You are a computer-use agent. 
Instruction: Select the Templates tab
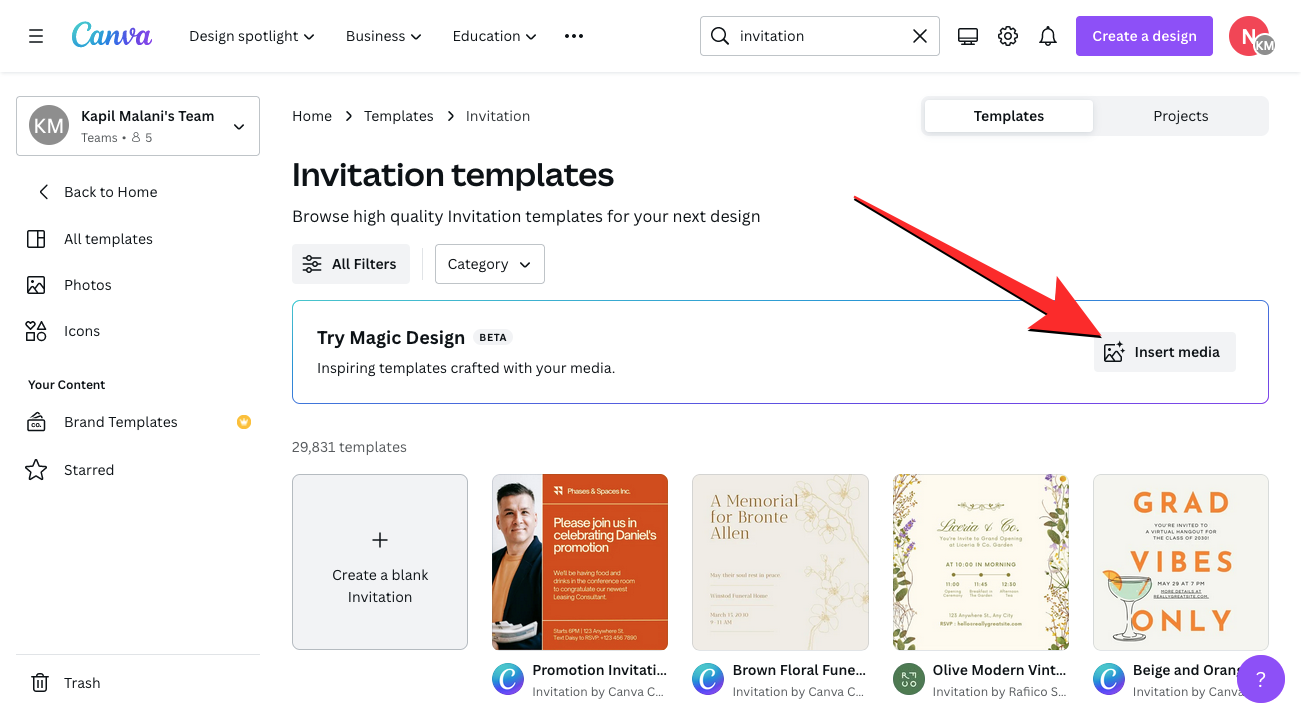pos(1008,116)
